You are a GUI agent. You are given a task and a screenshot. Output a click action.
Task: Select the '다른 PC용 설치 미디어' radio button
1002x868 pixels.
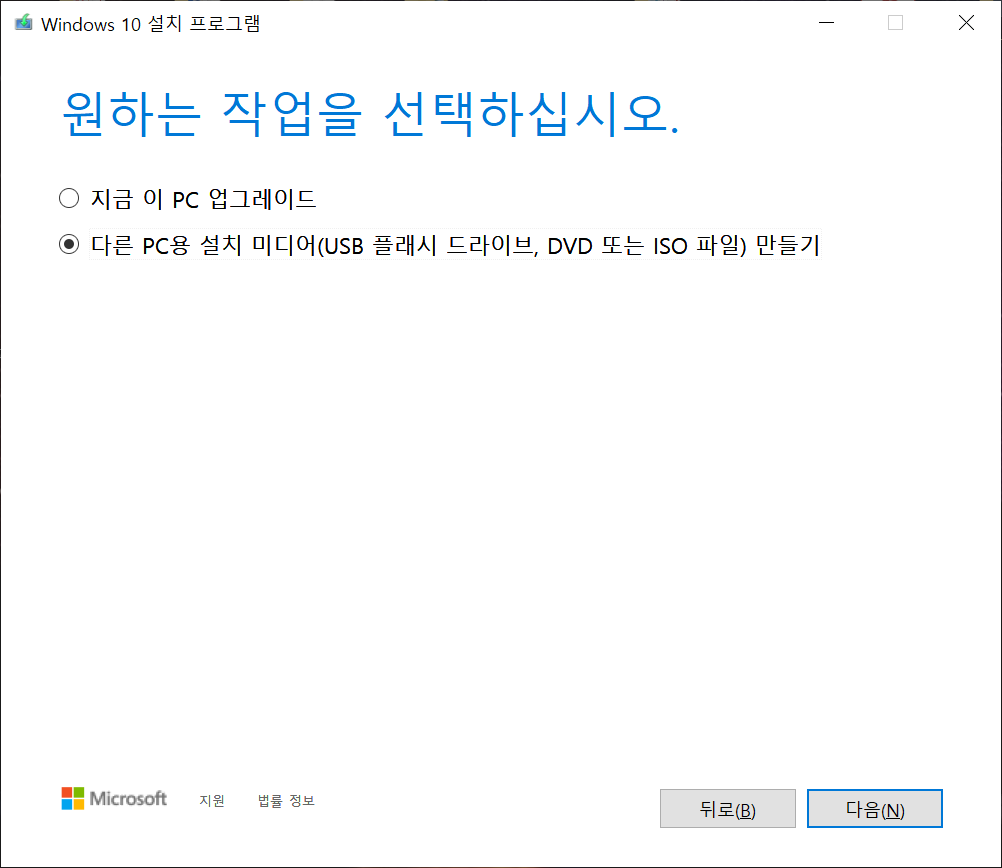(x=69, y=245)
